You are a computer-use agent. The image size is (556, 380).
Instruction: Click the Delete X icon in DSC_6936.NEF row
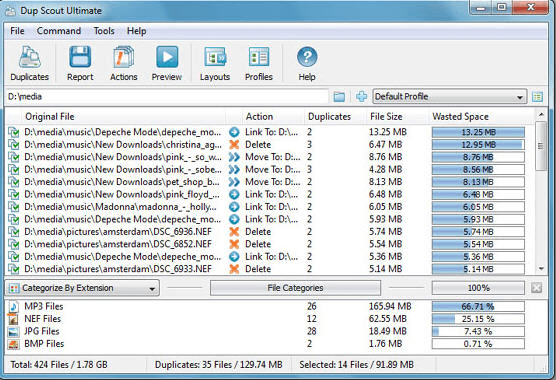pyautogui.click(x=234, y=232)
